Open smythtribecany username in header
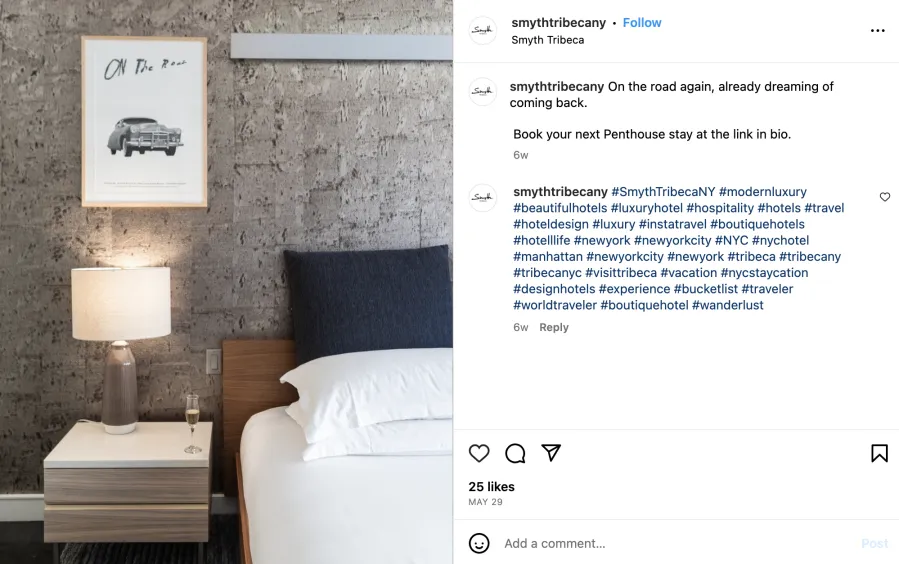Screen dimensions: 899x564 (558, 23)
